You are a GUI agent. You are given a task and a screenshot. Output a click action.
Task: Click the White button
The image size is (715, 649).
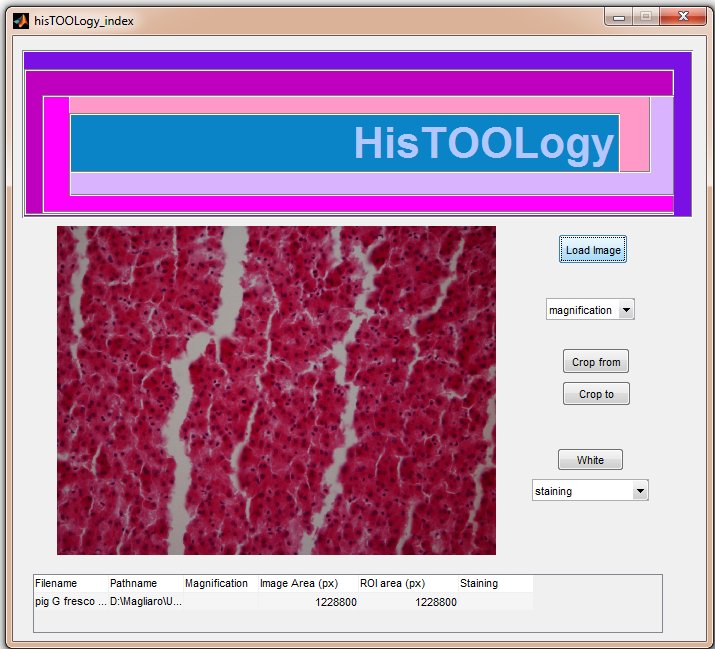pos(590,459)
